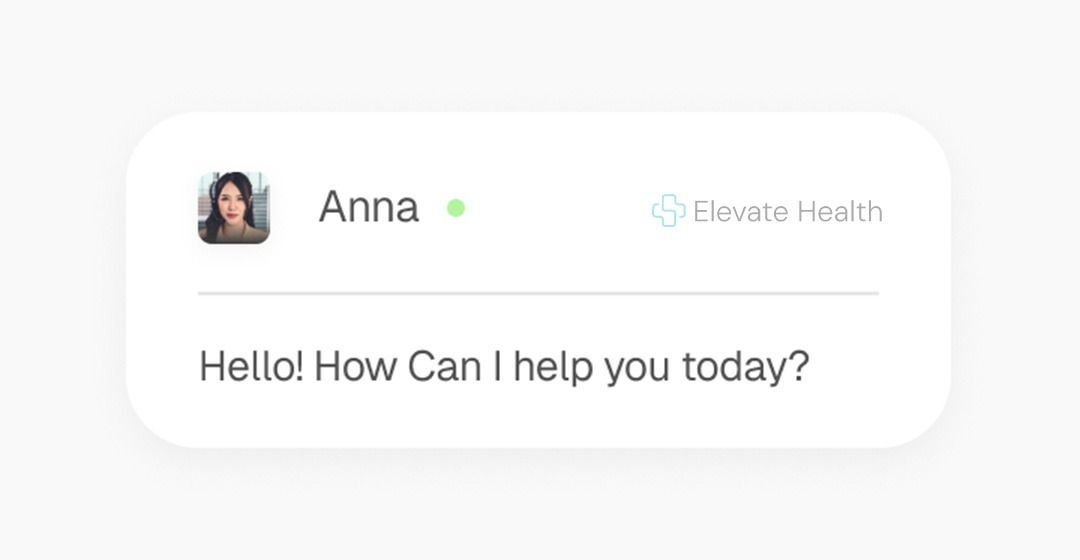Click the word How in the greeting
This screenshot has width=1080, height=560.
355,366
